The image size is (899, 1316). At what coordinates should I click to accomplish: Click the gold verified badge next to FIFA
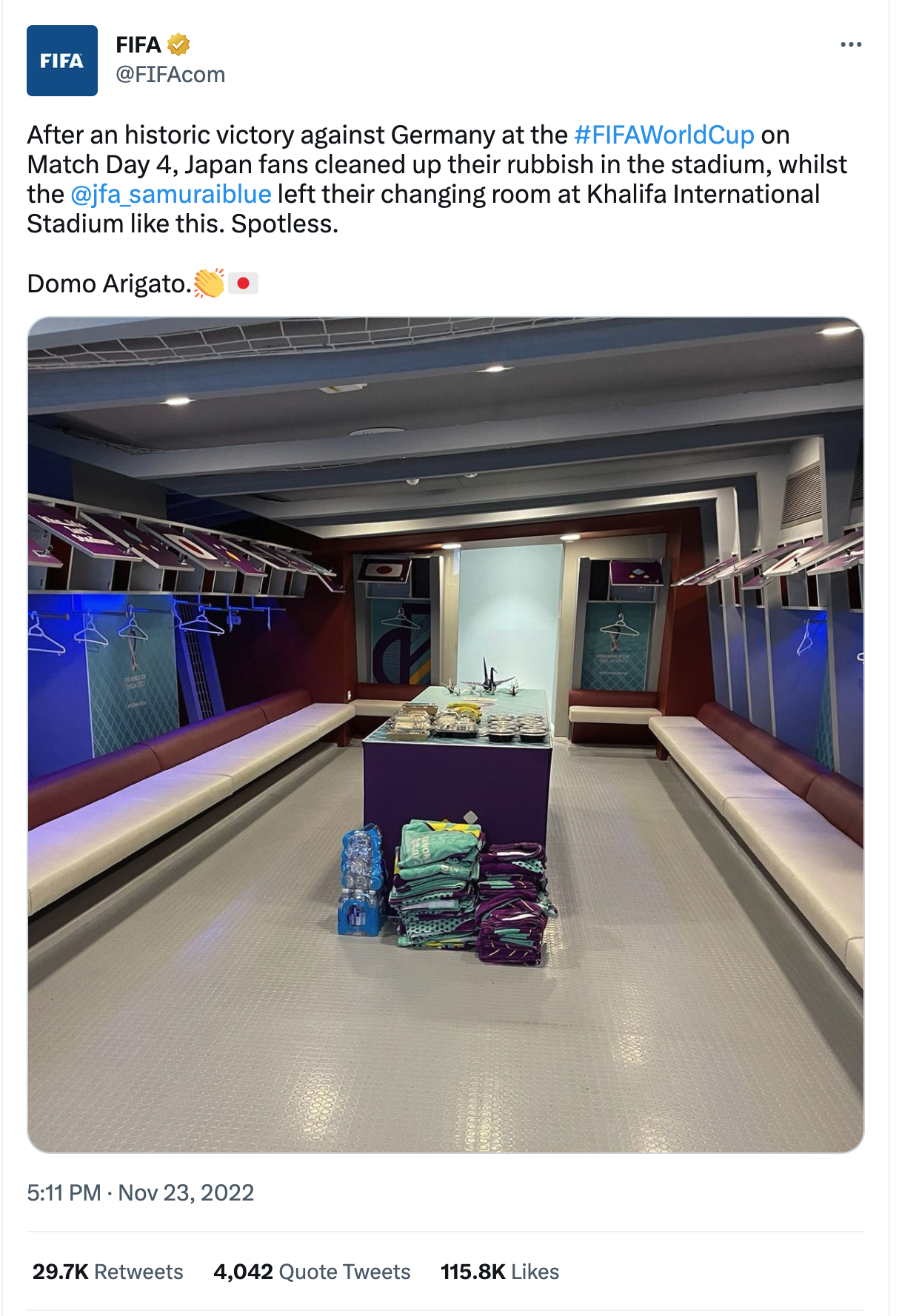[178, 45]
